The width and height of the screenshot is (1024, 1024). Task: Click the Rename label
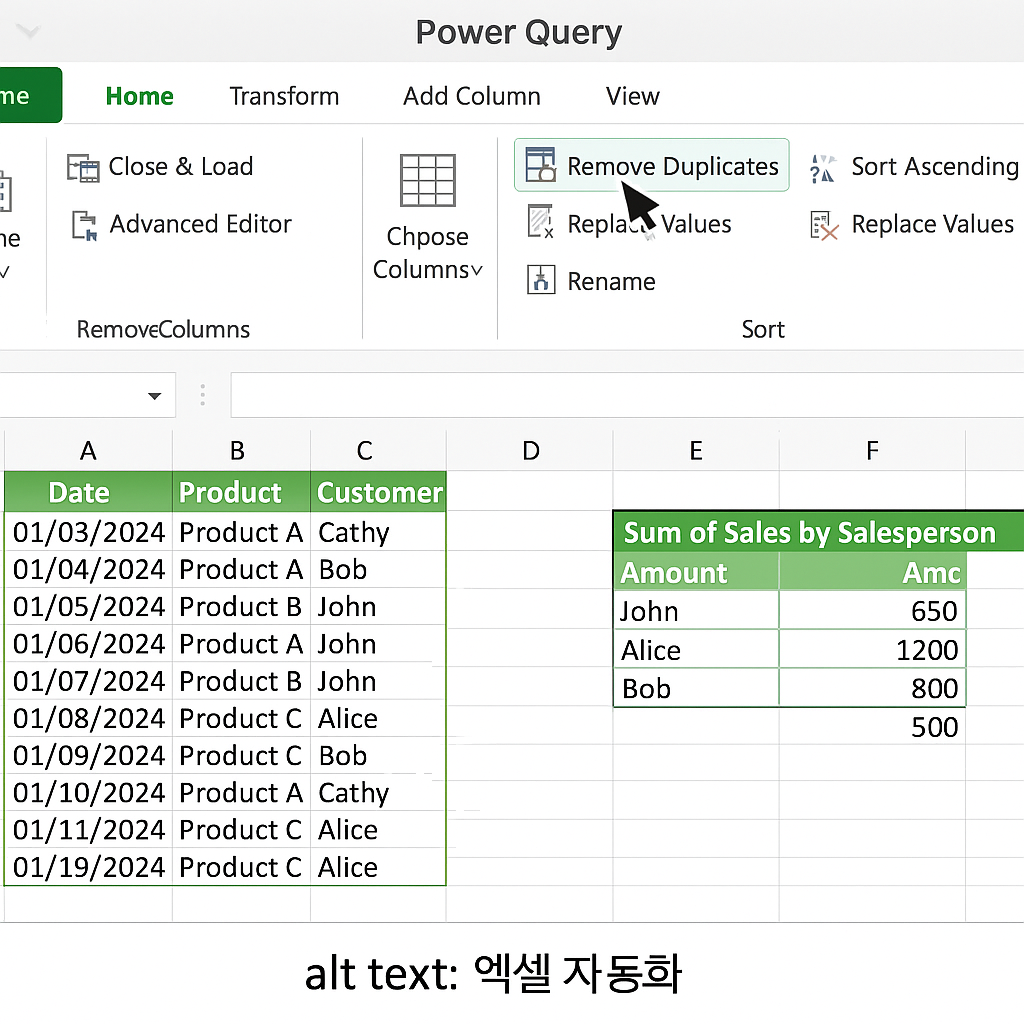click(x=611, y=281)
